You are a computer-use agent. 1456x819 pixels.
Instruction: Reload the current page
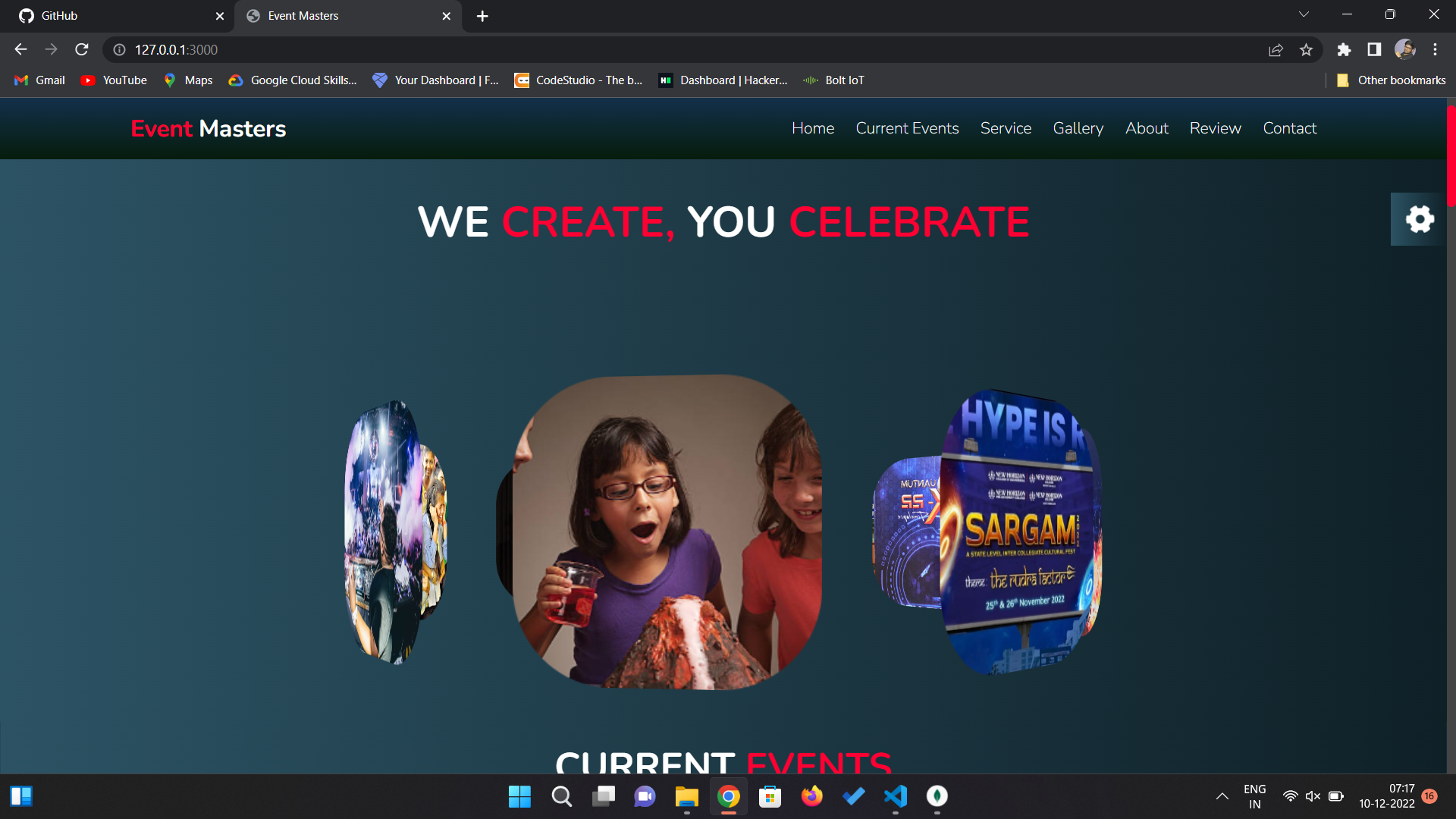[82, 49]
